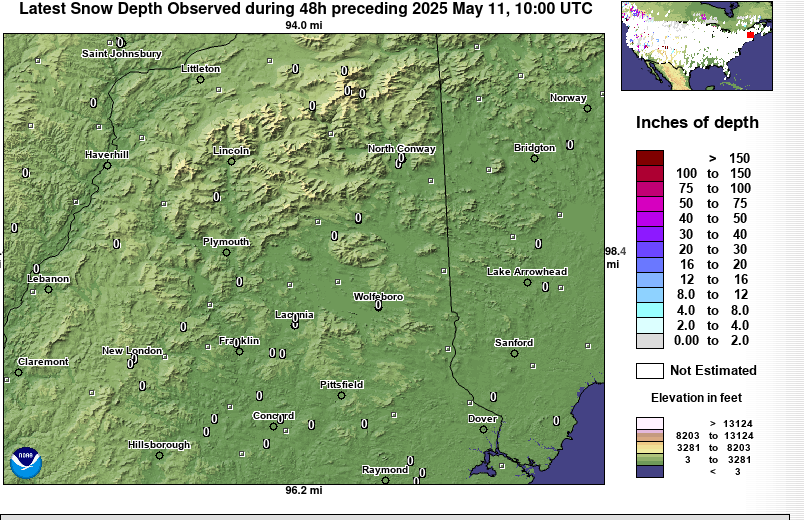Click the elevation color gradient swatch

650,447
